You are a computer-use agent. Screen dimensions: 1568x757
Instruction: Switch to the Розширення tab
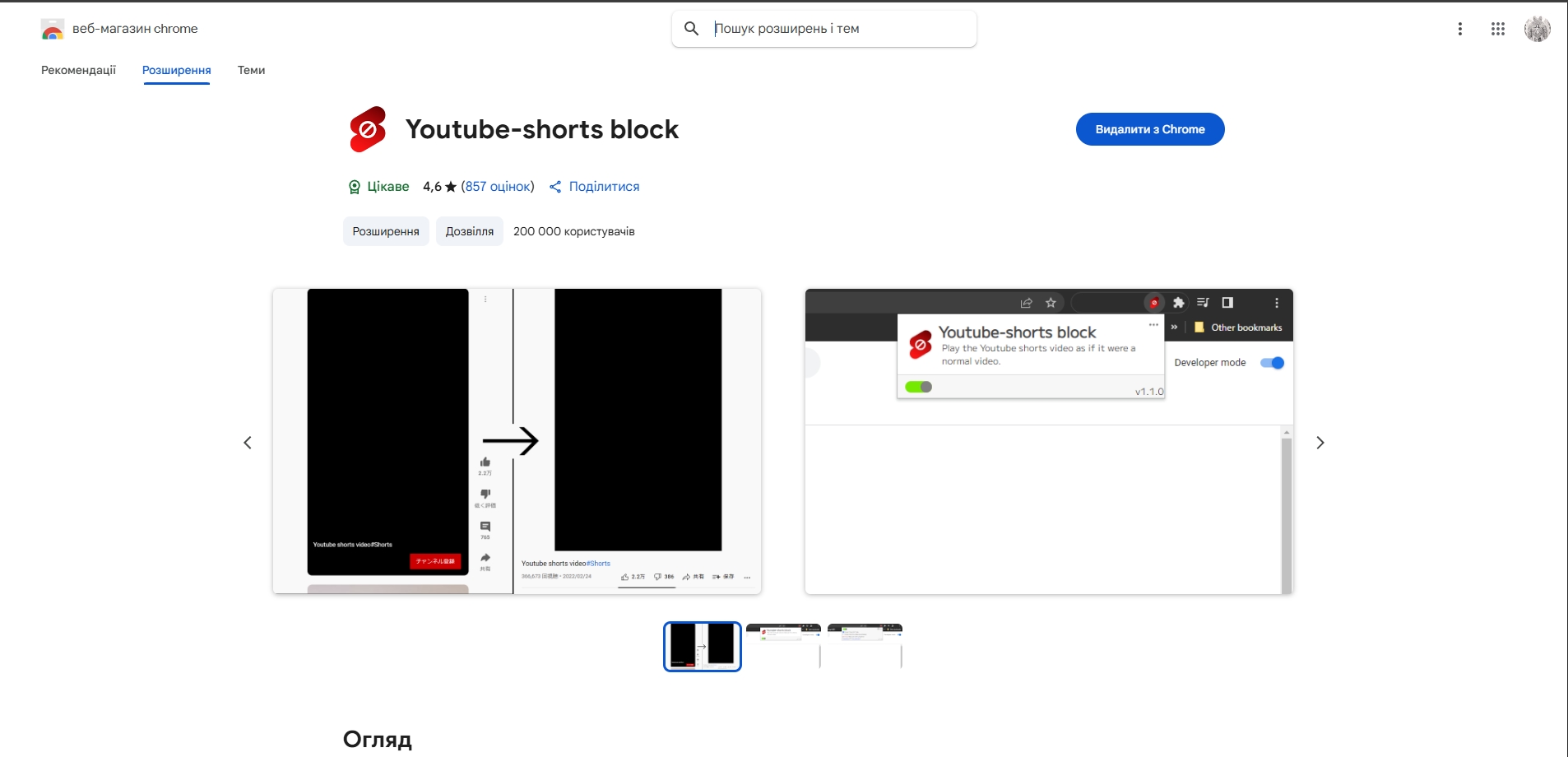(x=177, y=70)
